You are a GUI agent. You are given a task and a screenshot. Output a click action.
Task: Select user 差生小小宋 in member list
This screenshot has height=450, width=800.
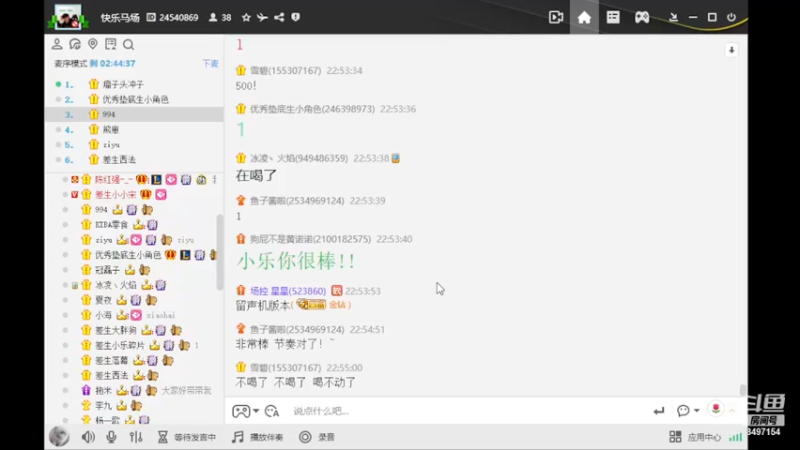point(115,194)
